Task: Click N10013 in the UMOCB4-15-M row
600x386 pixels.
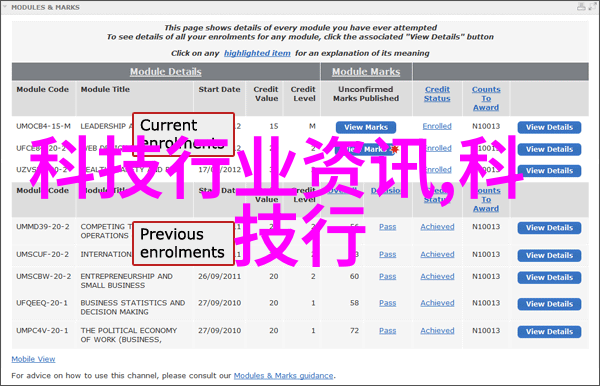Action: pyautogui.click(x=486, y=126)
